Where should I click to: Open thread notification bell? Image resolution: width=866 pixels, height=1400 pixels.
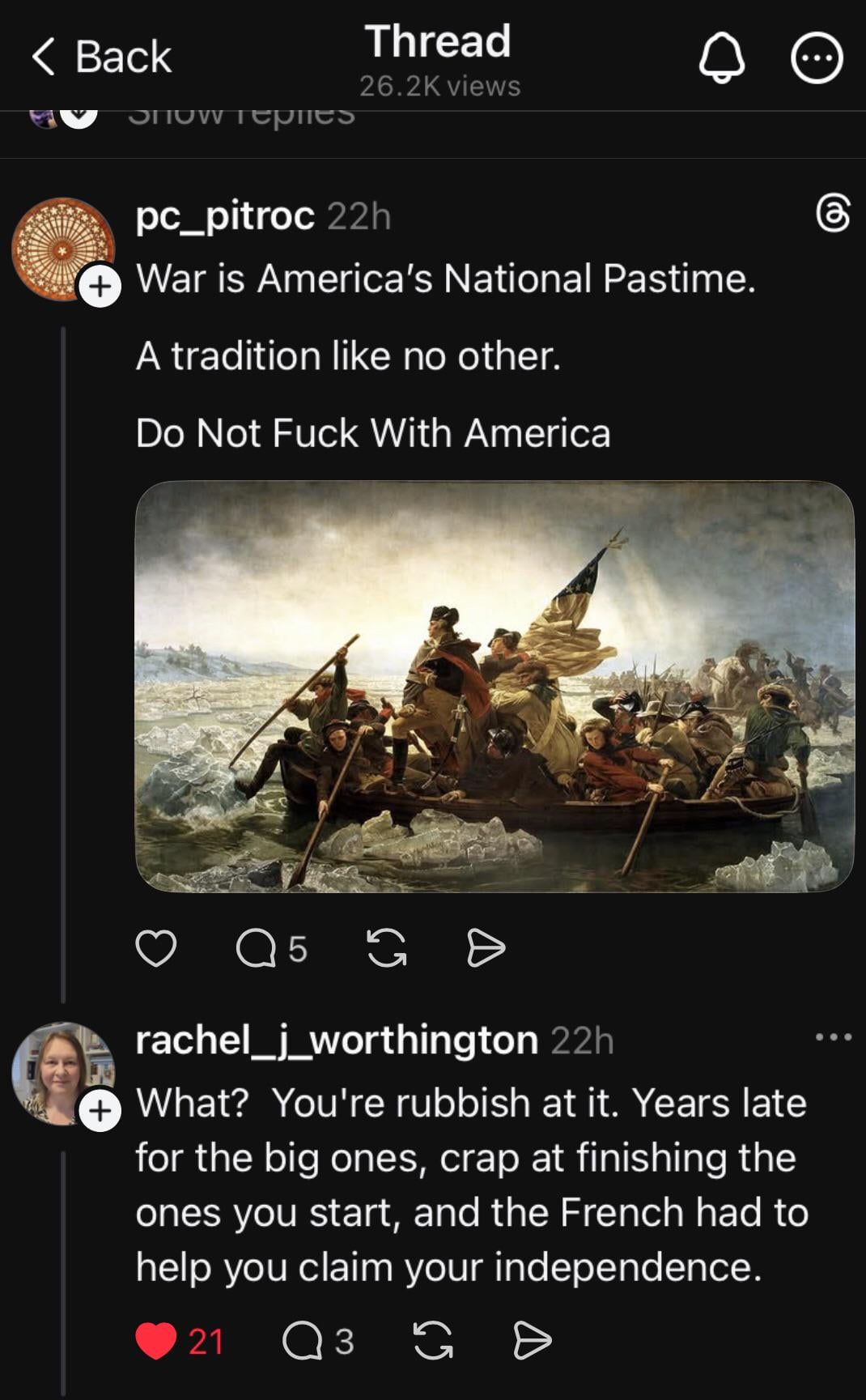[x=721, y=57]
